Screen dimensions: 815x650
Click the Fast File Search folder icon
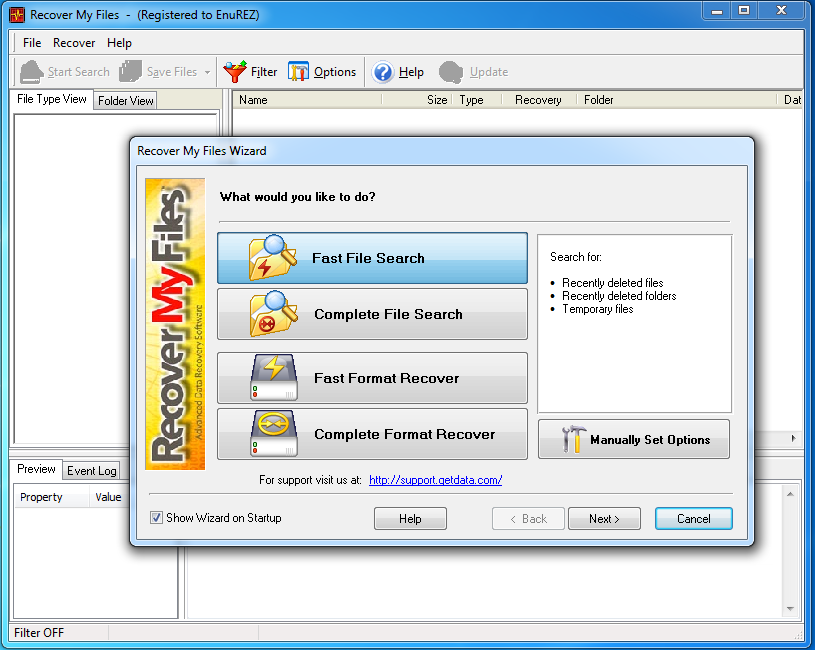(273, 258)
